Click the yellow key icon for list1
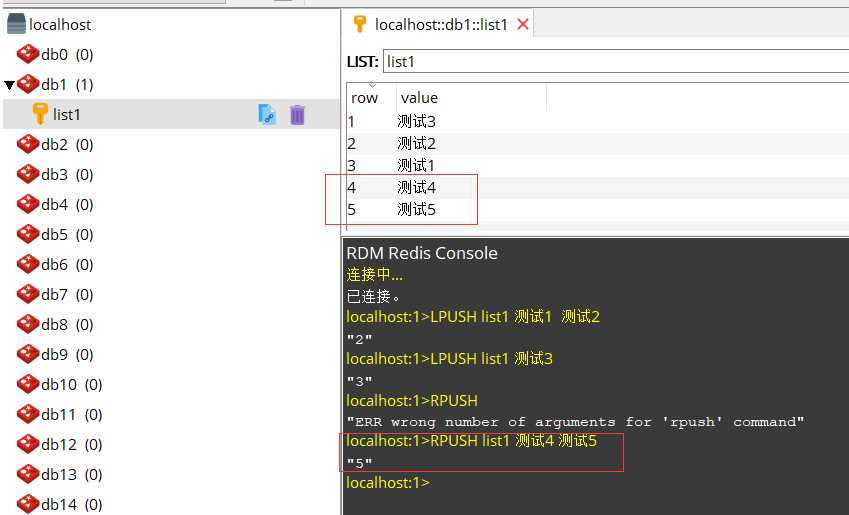 pos(40,115)
